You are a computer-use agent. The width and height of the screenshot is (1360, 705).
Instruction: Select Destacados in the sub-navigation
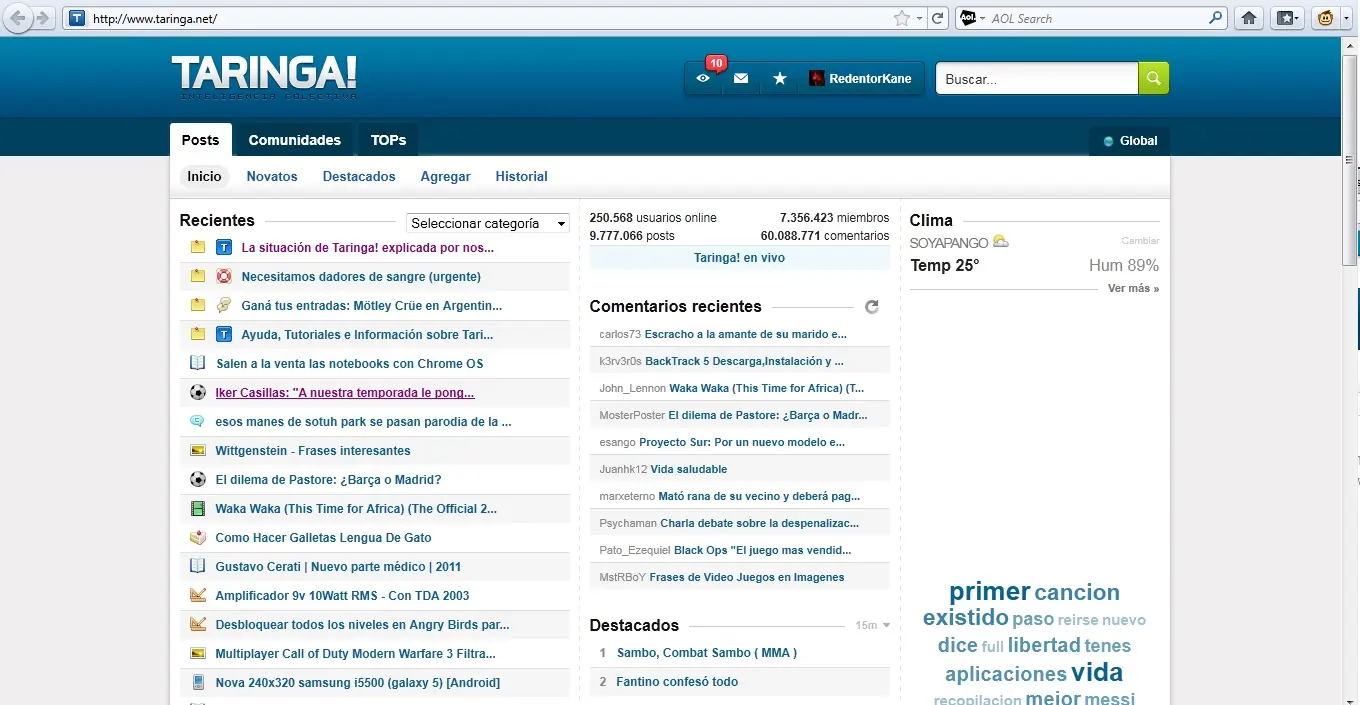coord(359,176)
